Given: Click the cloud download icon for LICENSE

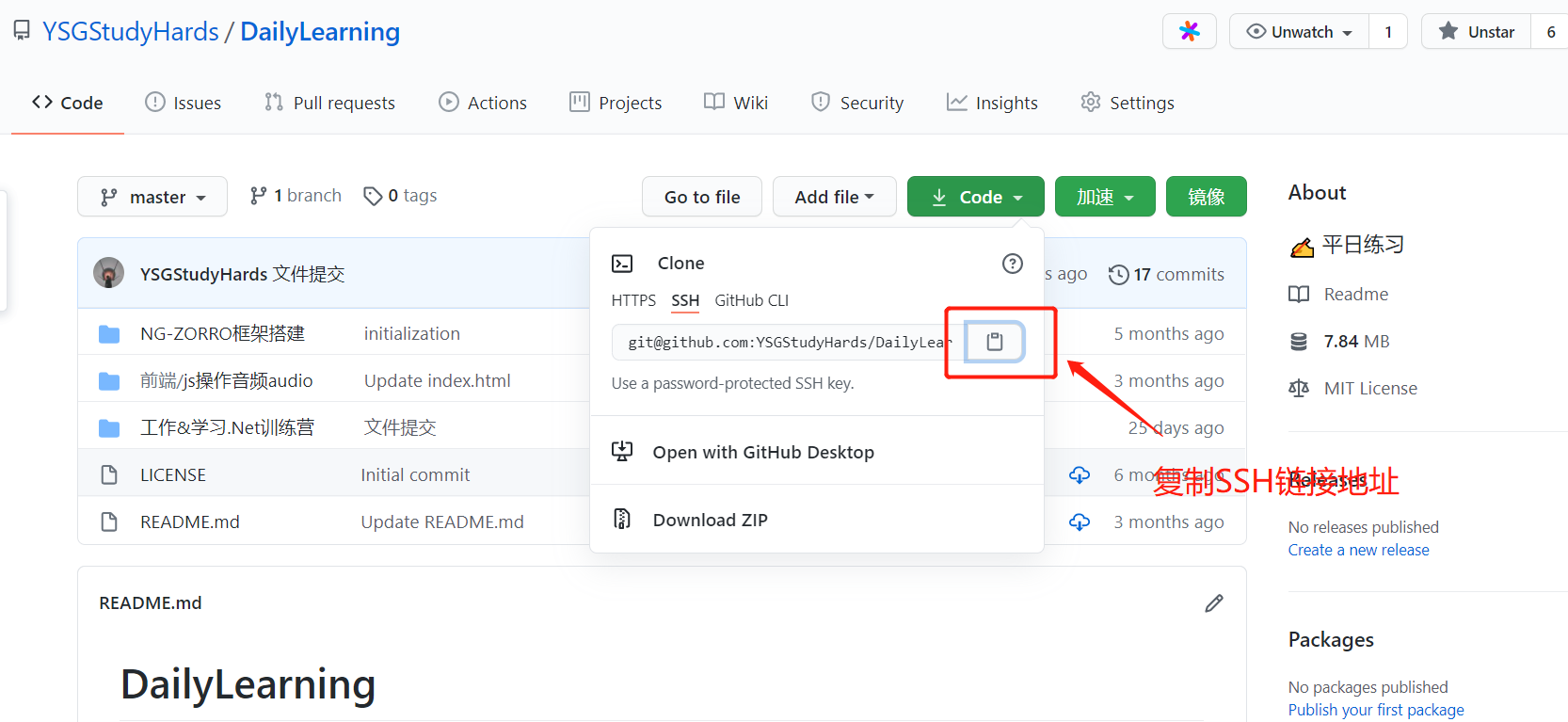Looking at the screenshot, I should 1080,475.
